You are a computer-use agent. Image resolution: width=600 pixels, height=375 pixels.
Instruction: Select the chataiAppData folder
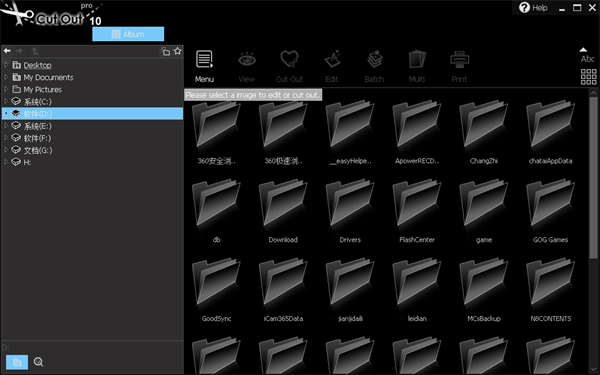click(550, 132)
